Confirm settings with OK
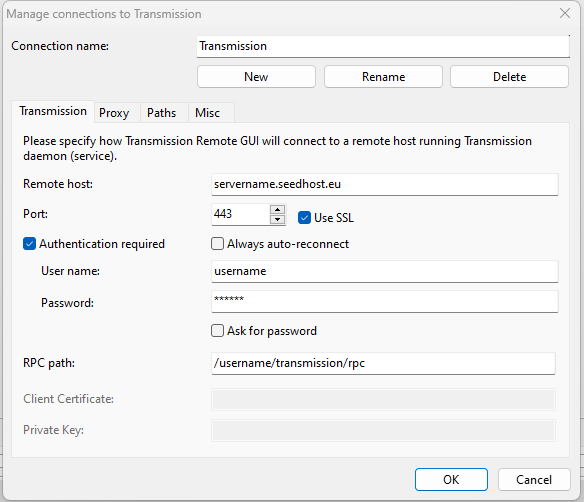Screen dimensions: 584x502 coord(451,480)
